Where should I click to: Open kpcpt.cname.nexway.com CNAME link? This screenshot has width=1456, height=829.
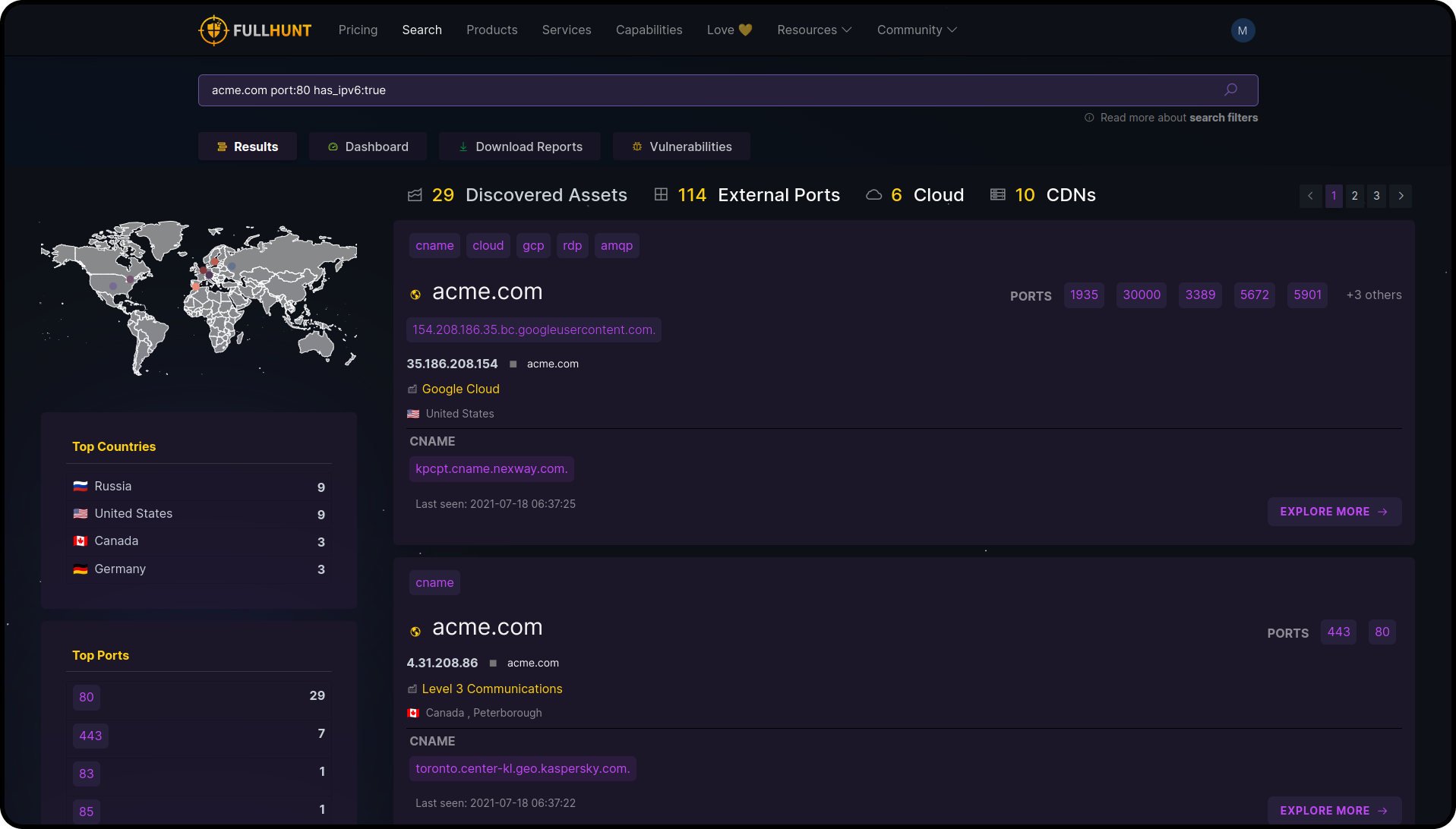pos(491,469)
